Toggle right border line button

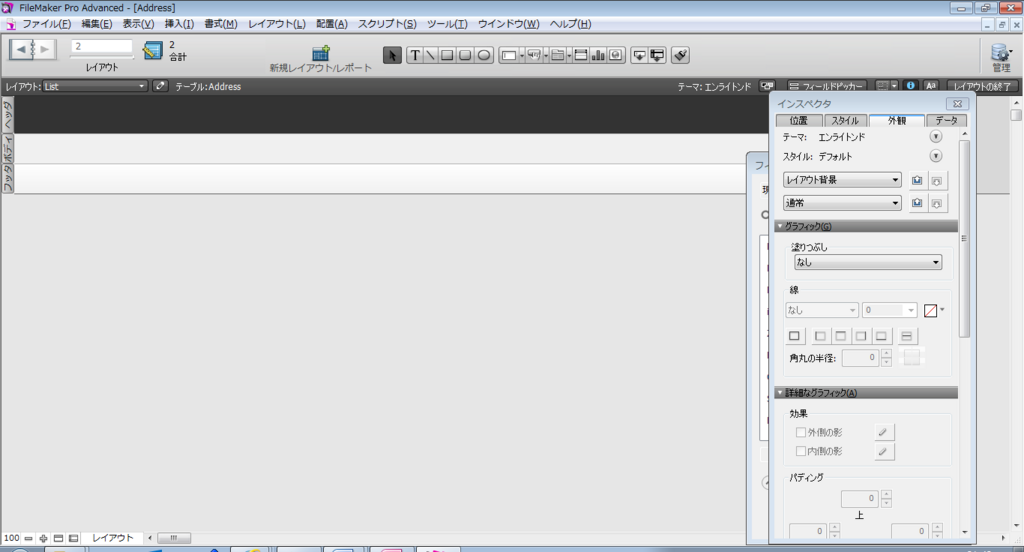point(861,336)
